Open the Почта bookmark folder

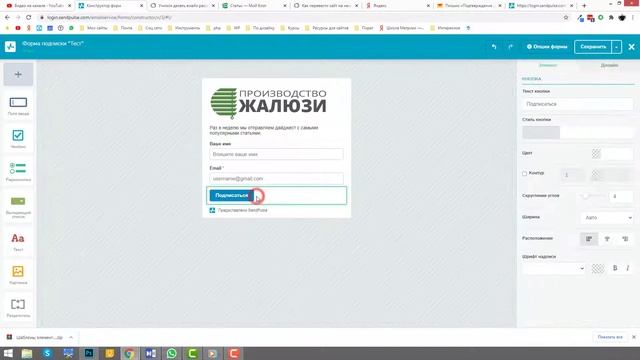(x=122, y=28)
